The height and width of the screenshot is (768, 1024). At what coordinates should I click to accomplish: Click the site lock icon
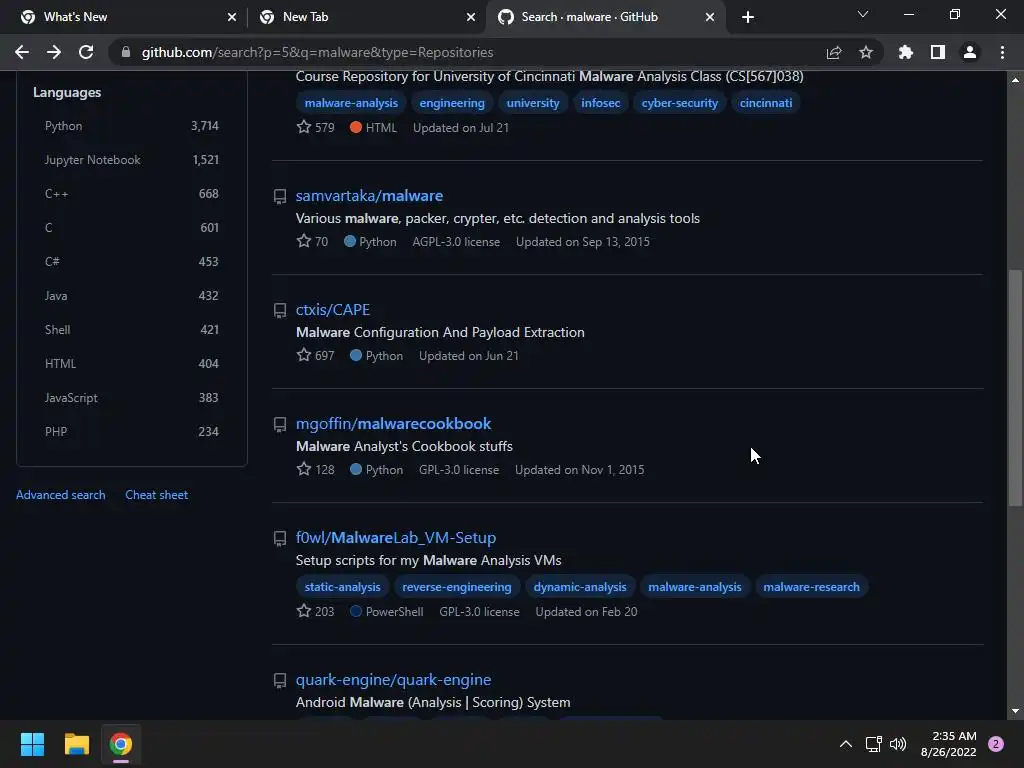pos(126,52)
